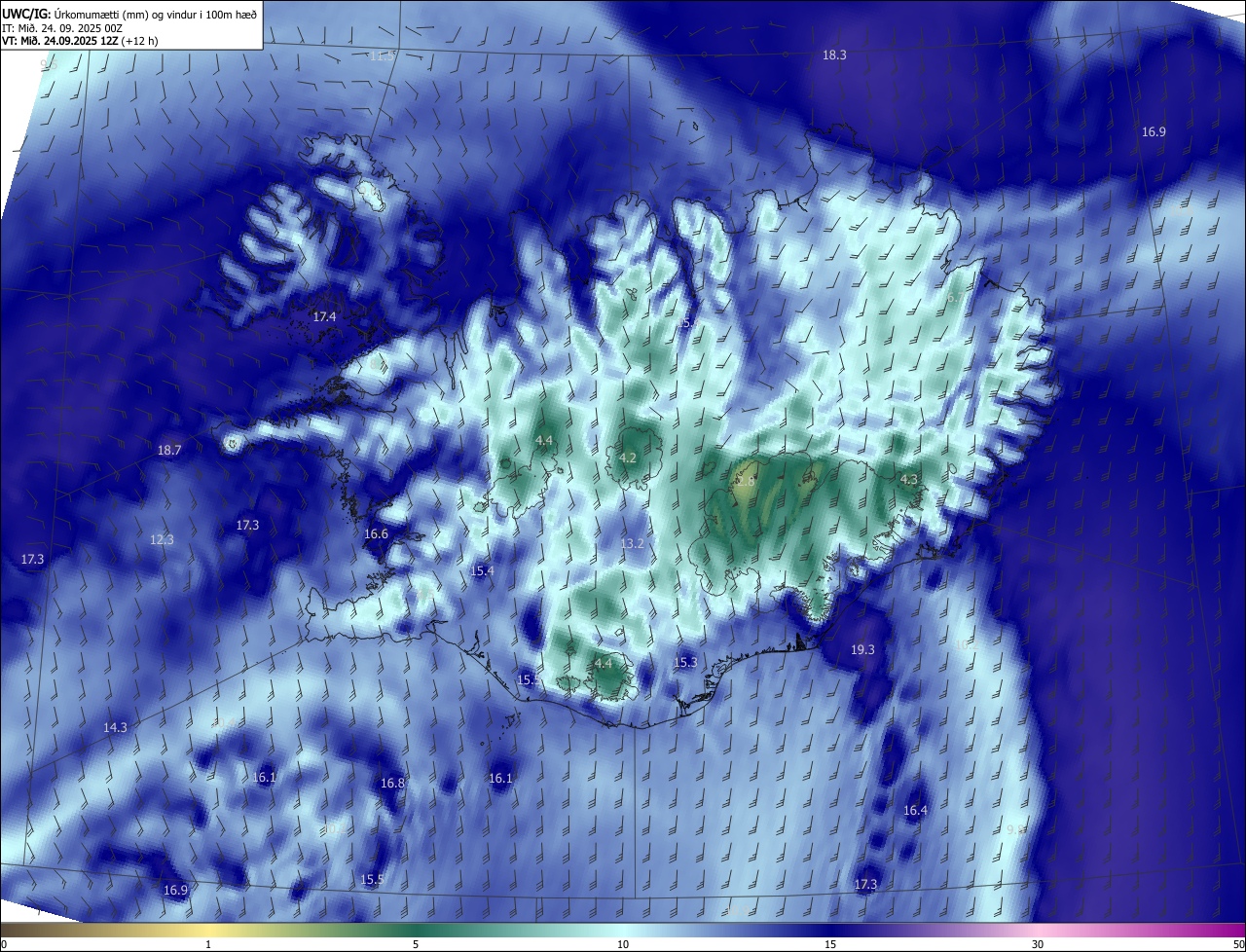Image resolution: width=1246 pixels, height=952 pixels.
Task: Click the 50 tick on the color scale
Action: pos(1238,944)
